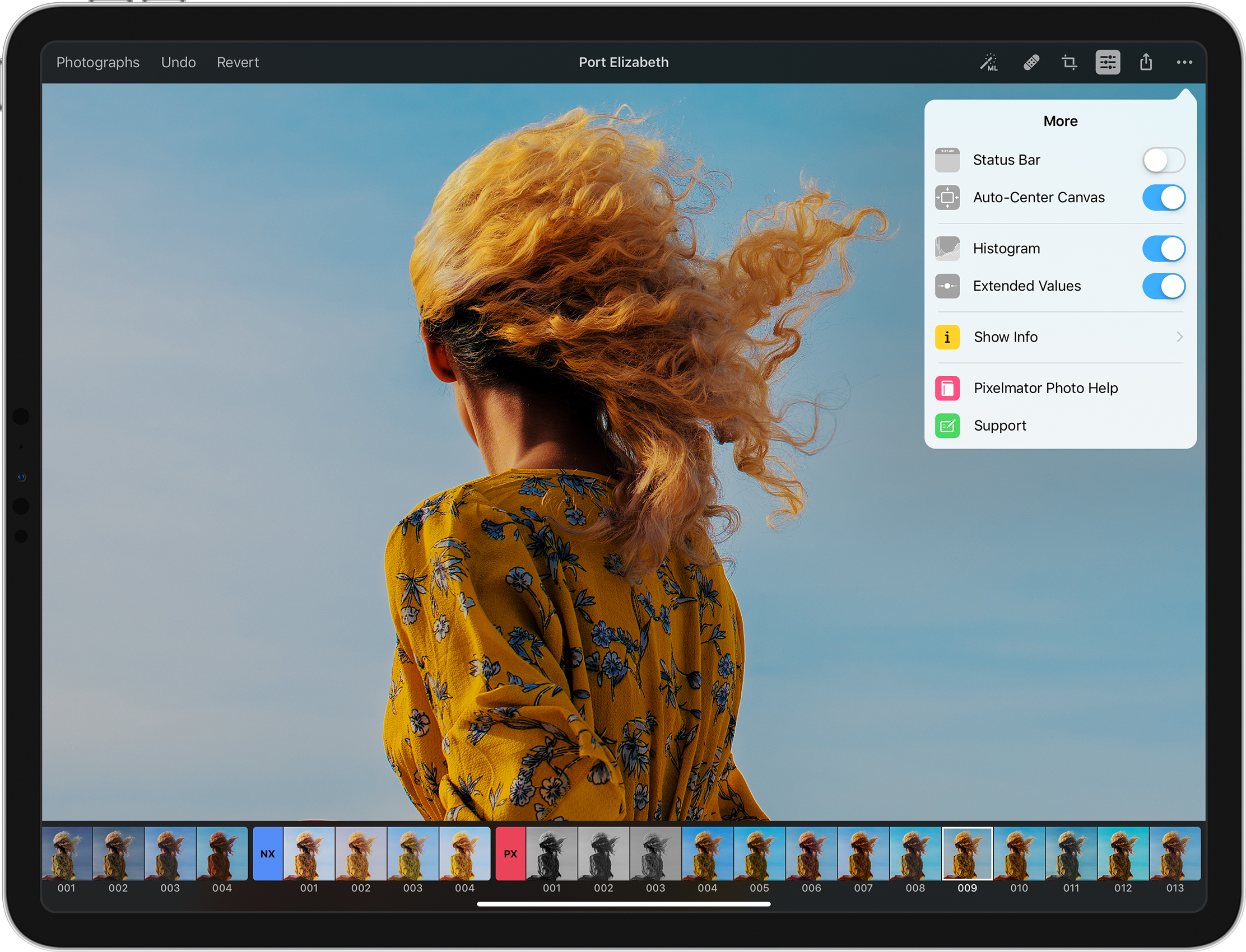Apply PX preset 006 thumbnail
Screen dimensions: 1246x952
(811, 853)
